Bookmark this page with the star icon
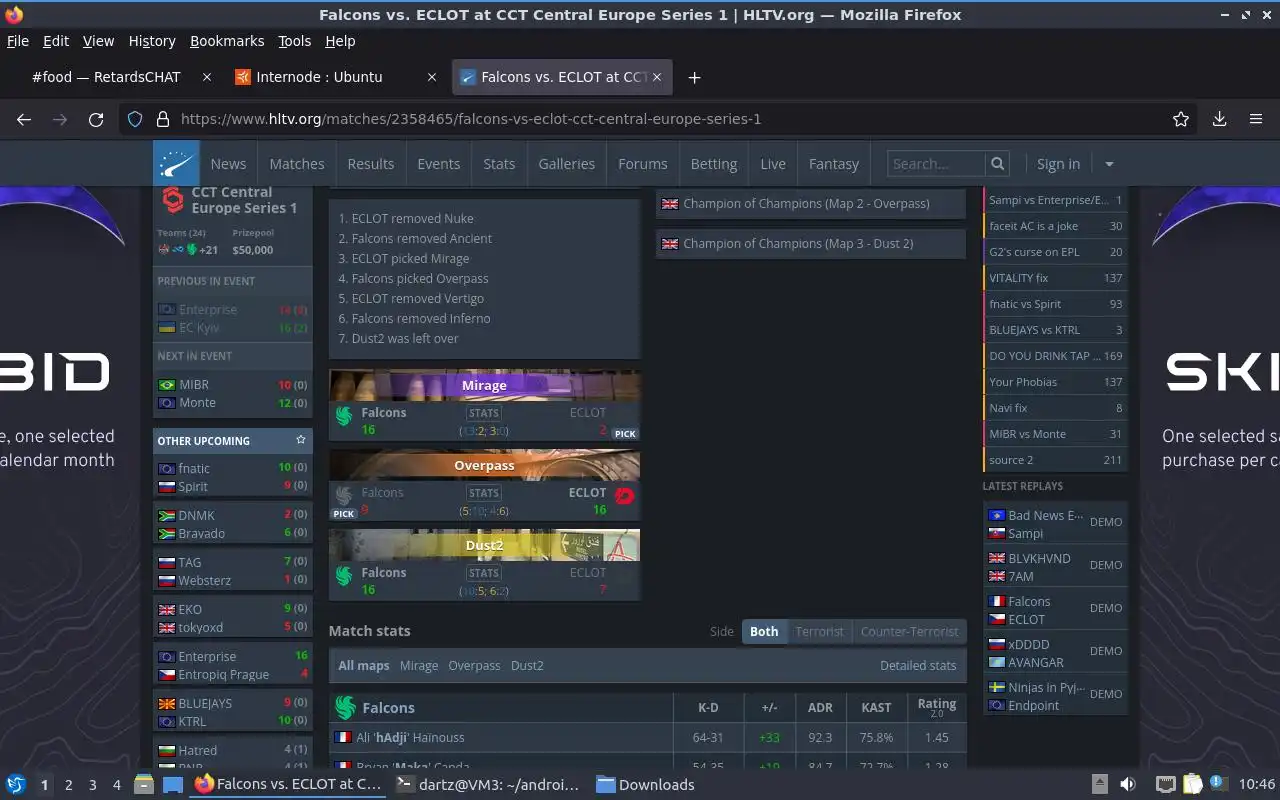The height and width of the screenshot is (800, 1280). 1181,119
